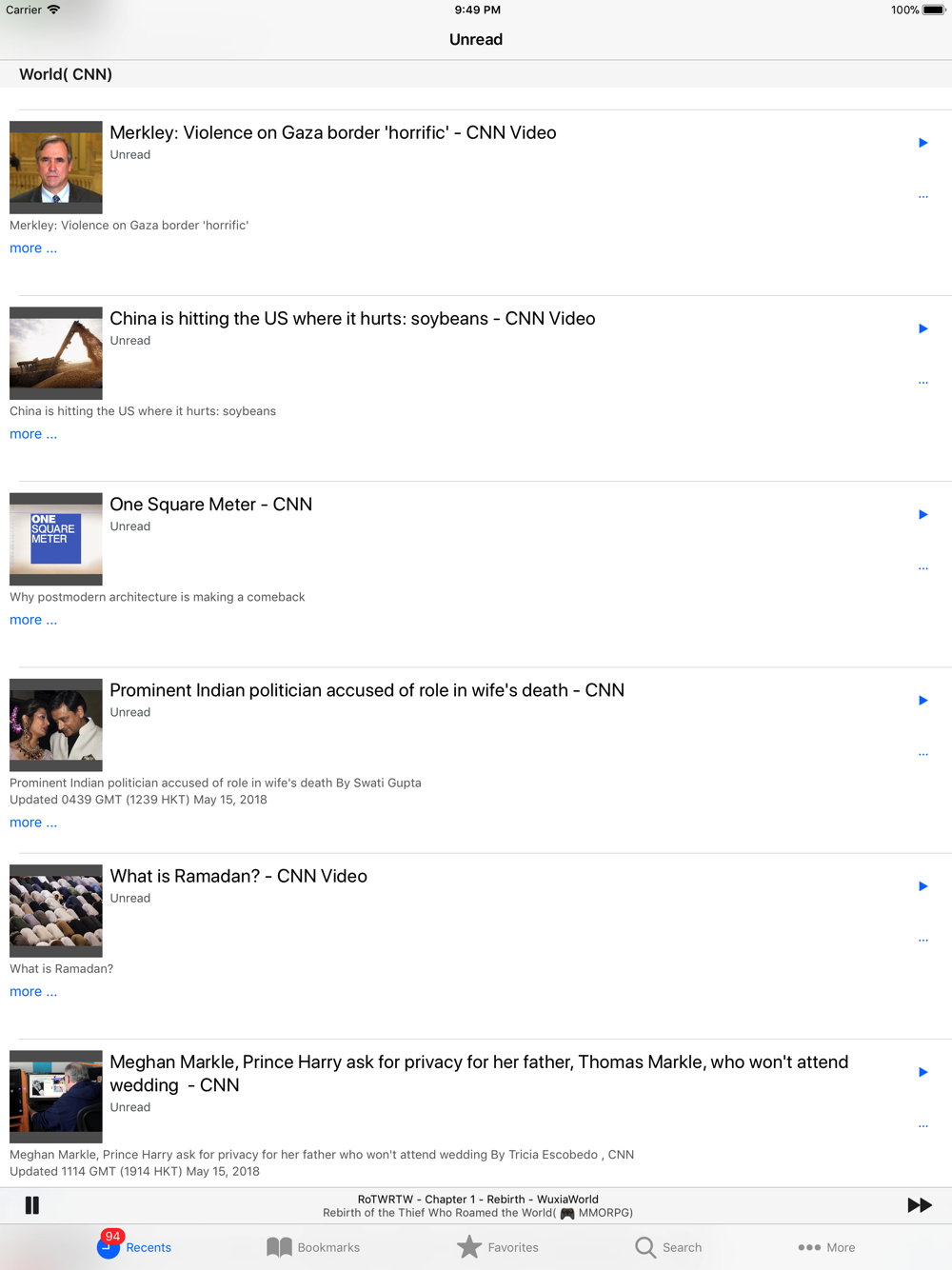The image size is (952, 1270).
Task: Play the Merkley Gaza border article
Action: 922,143
